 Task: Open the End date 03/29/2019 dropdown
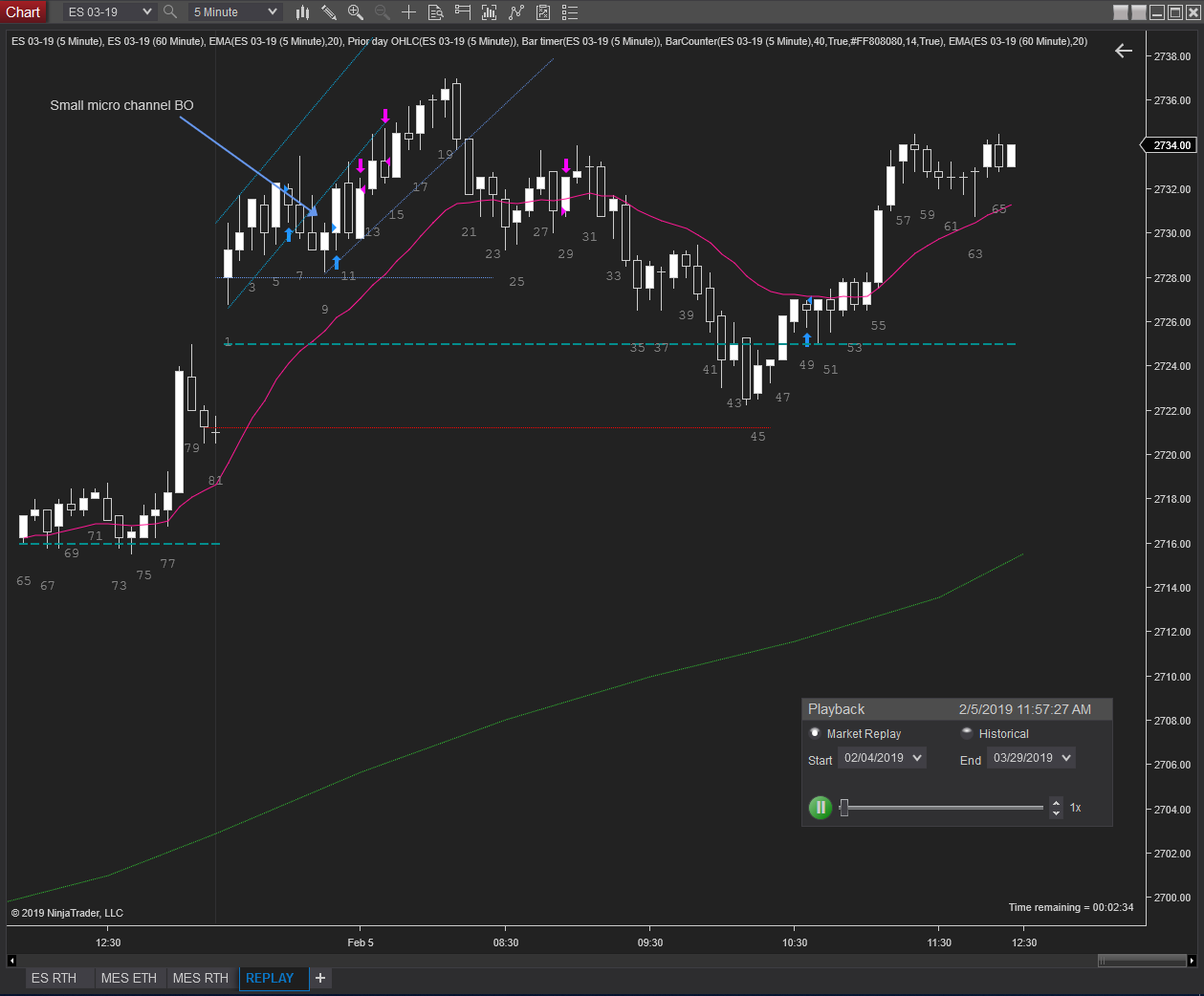[x=1031, y=758]
